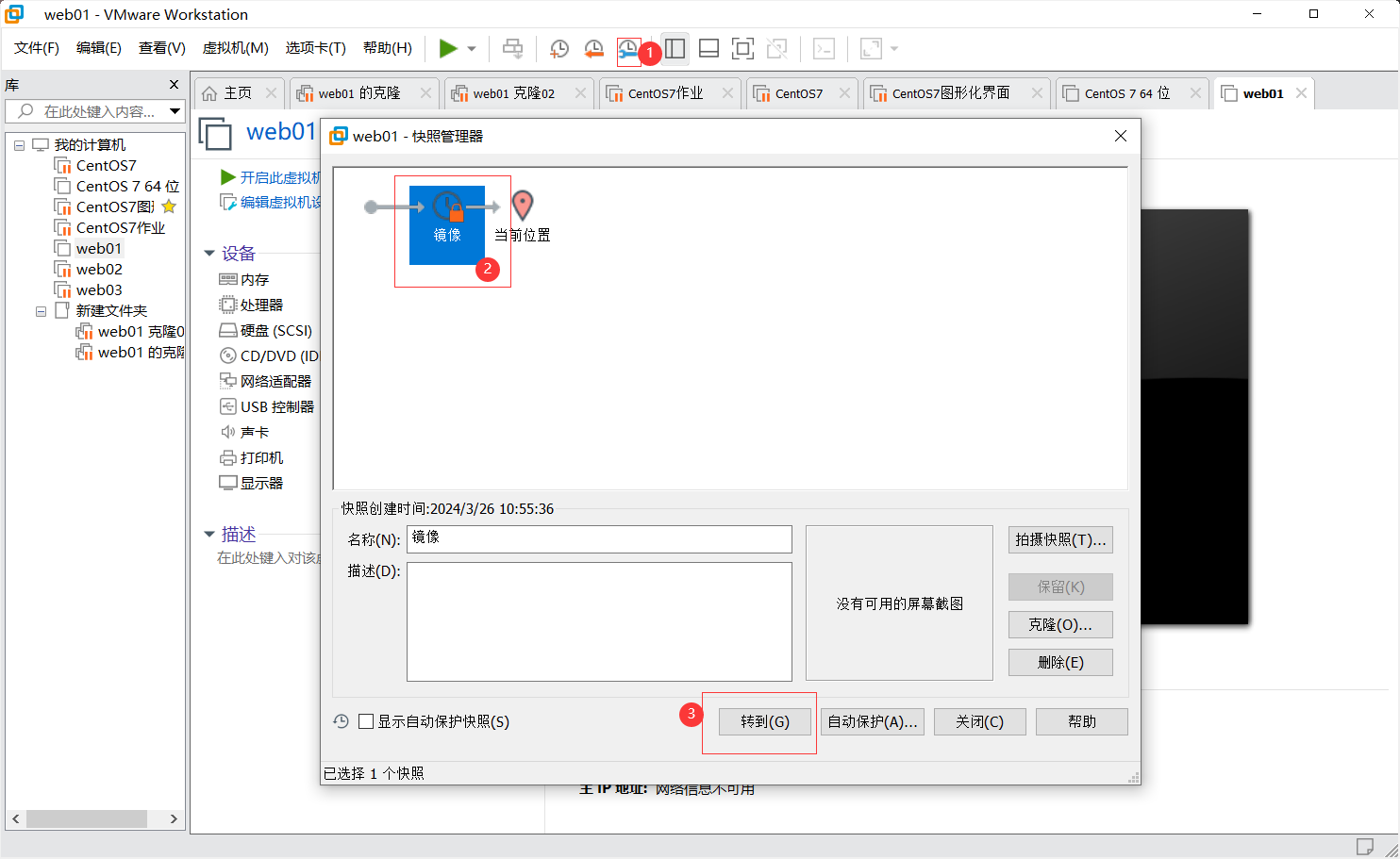Collapse the 我的计算机 tree node
Screen dimensions: 1400x859
tap(19, 145)
